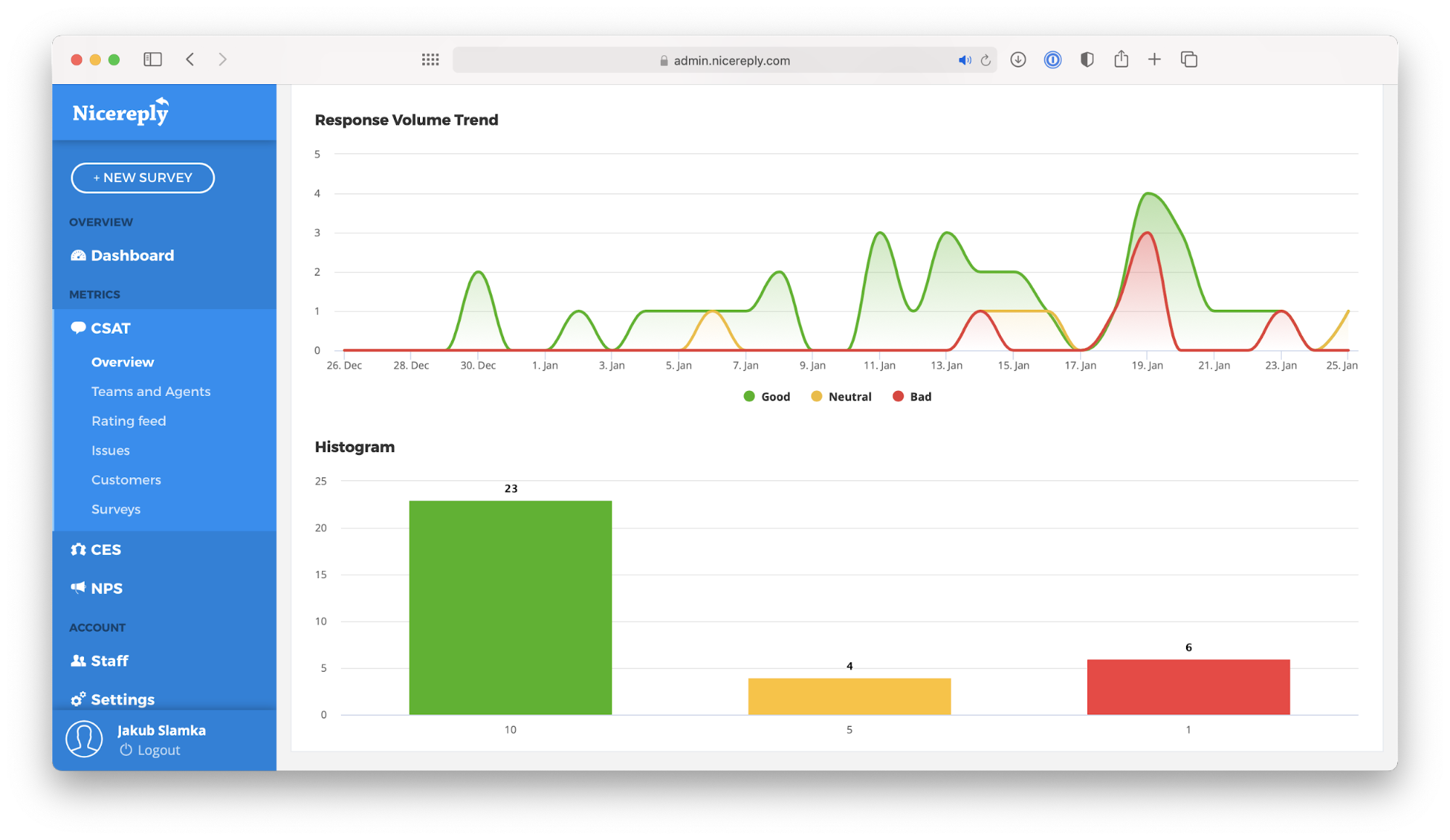This screenshot has height=840, width=1450.
Task: Select the Rating feed menu item
Action: tap(129, 420)
